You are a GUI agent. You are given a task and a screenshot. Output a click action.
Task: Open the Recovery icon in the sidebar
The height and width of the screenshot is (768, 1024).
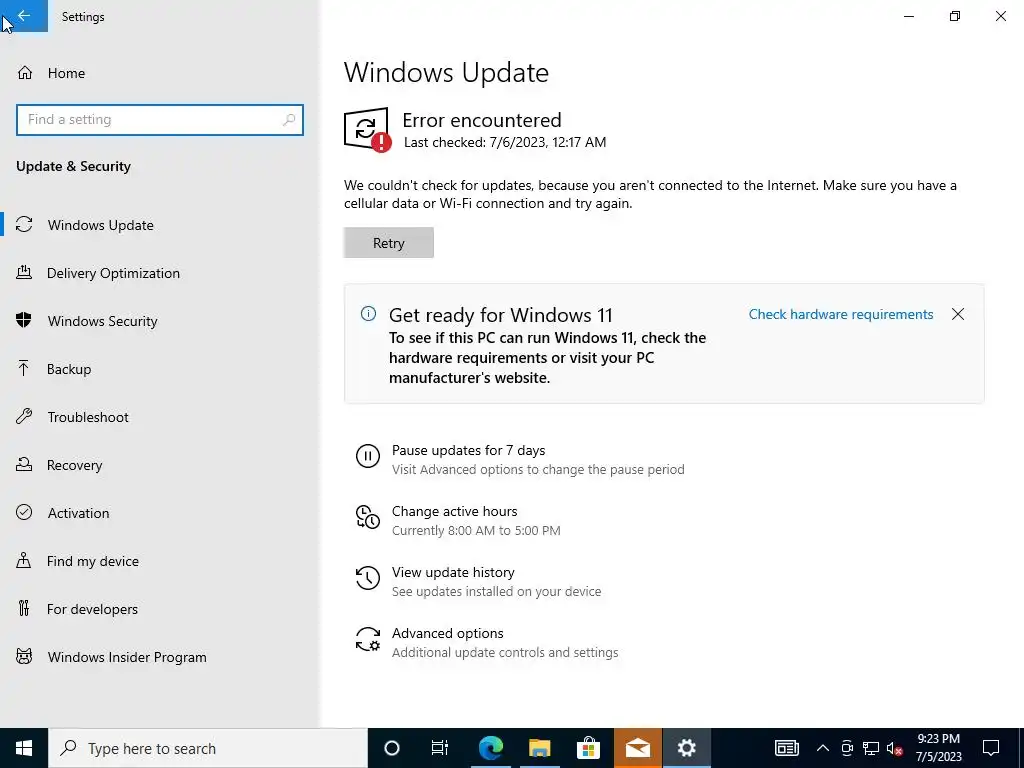(x=24, y=465)
